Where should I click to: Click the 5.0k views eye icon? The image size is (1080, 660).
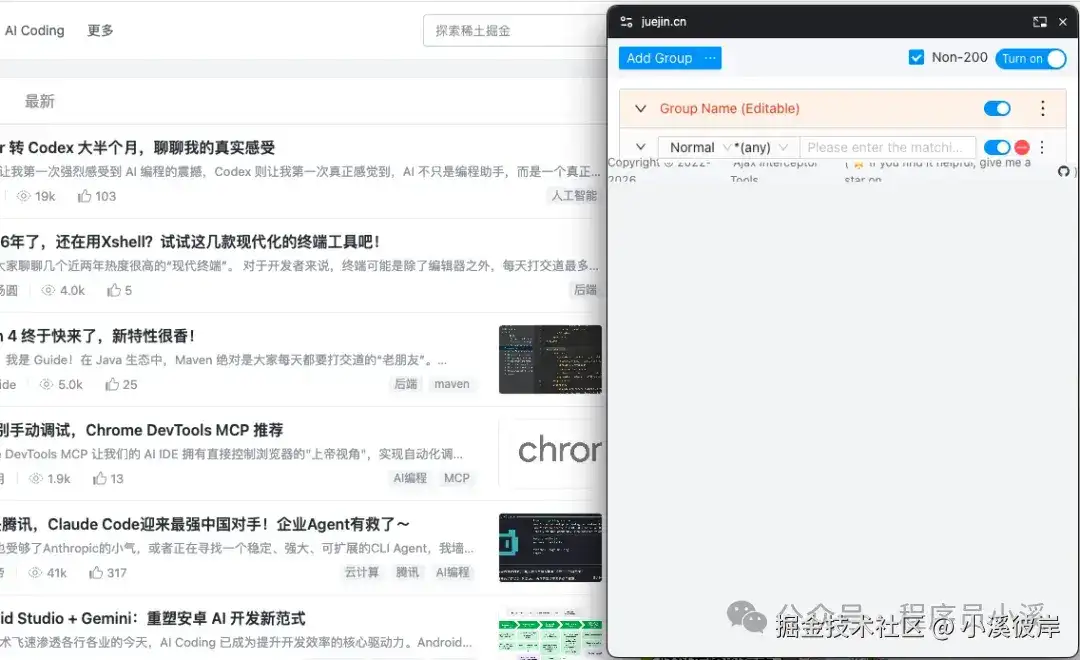(x=46, y=384)
